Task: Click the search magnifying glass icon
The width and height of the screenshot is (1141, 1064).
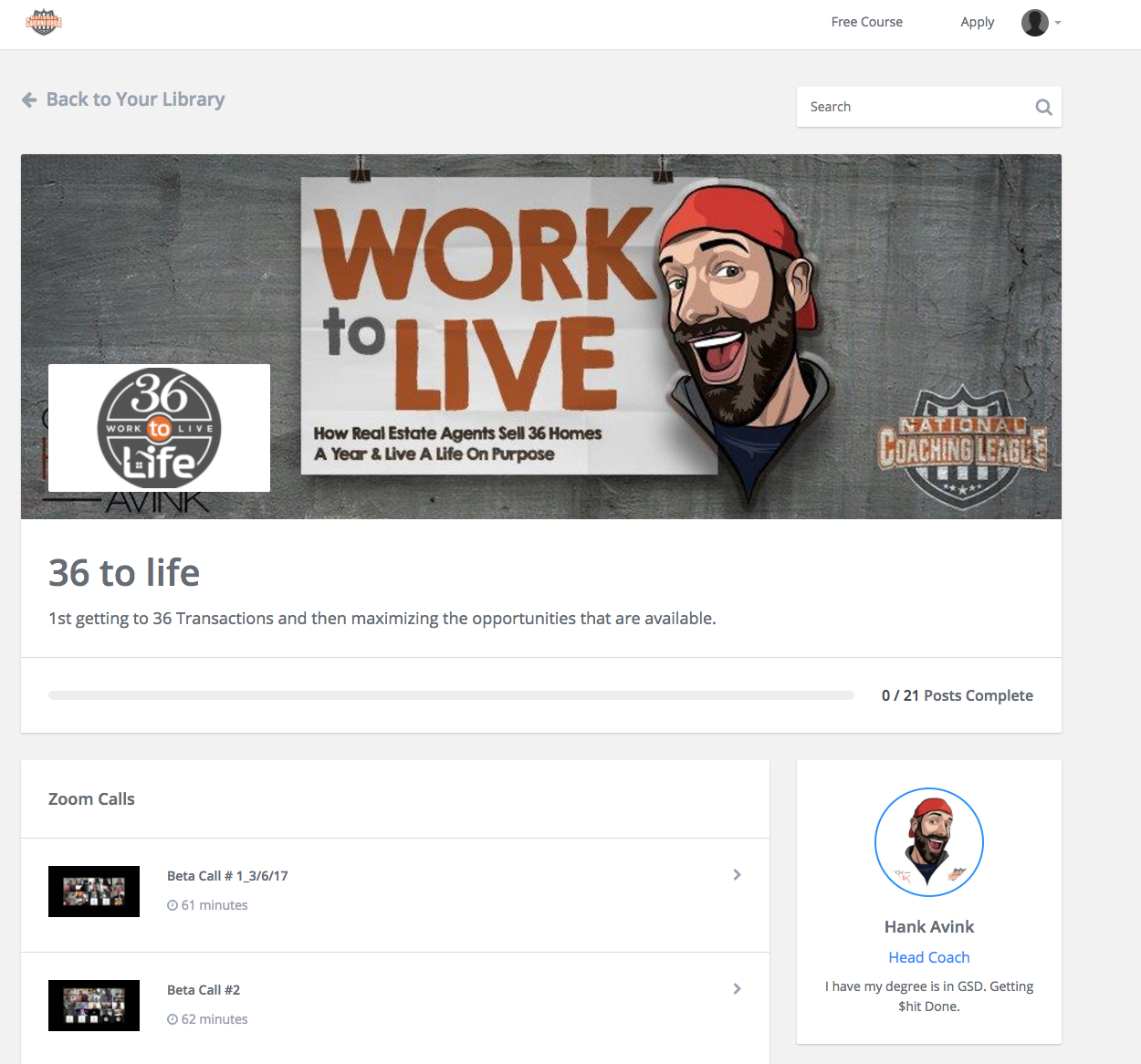Action: point(1043,107)
